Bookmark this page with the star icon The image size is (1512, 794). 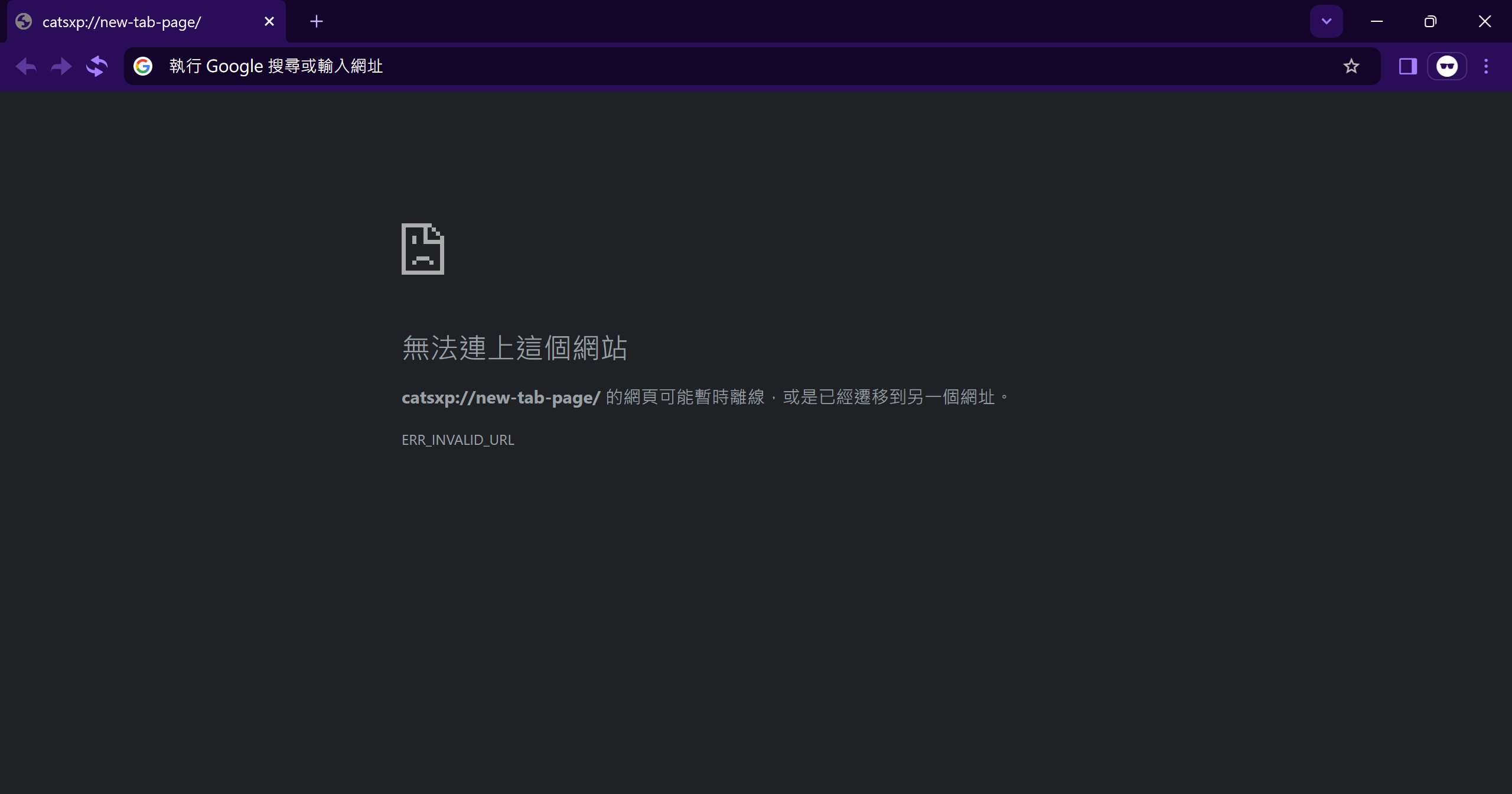(1351, 66)
